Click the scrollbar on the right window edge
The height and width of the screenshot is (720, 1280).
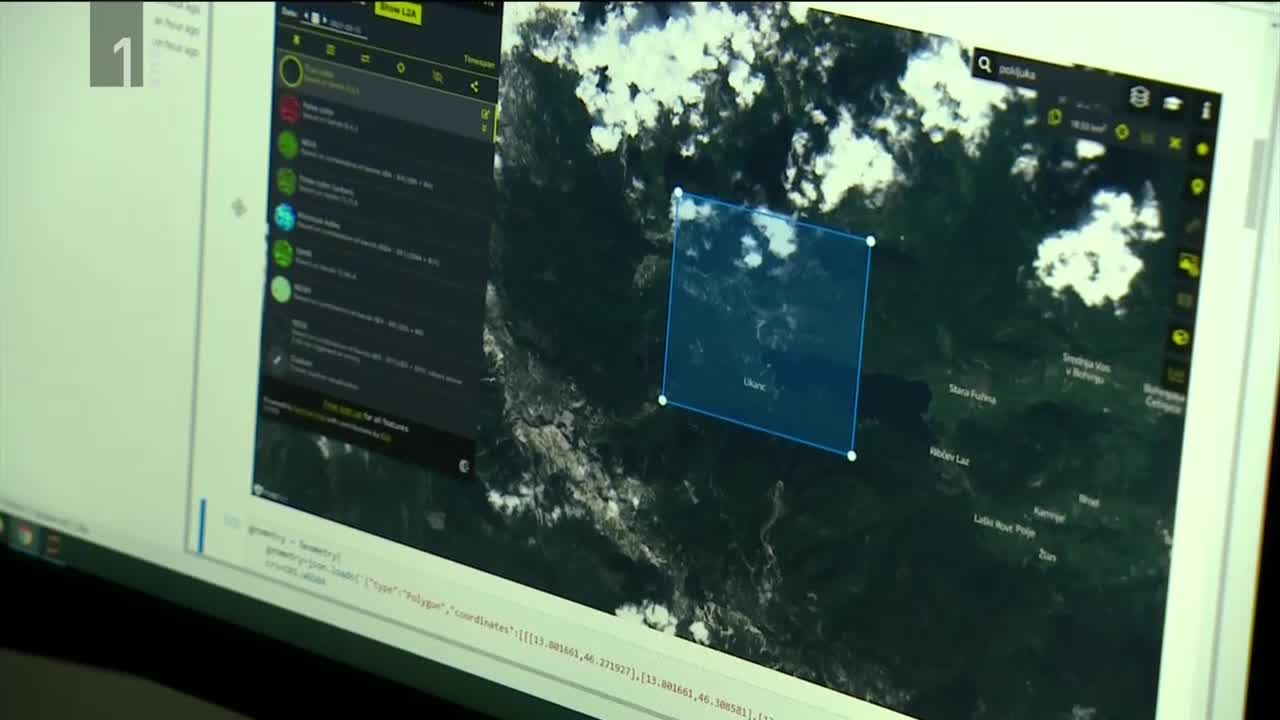[1256, 180]
